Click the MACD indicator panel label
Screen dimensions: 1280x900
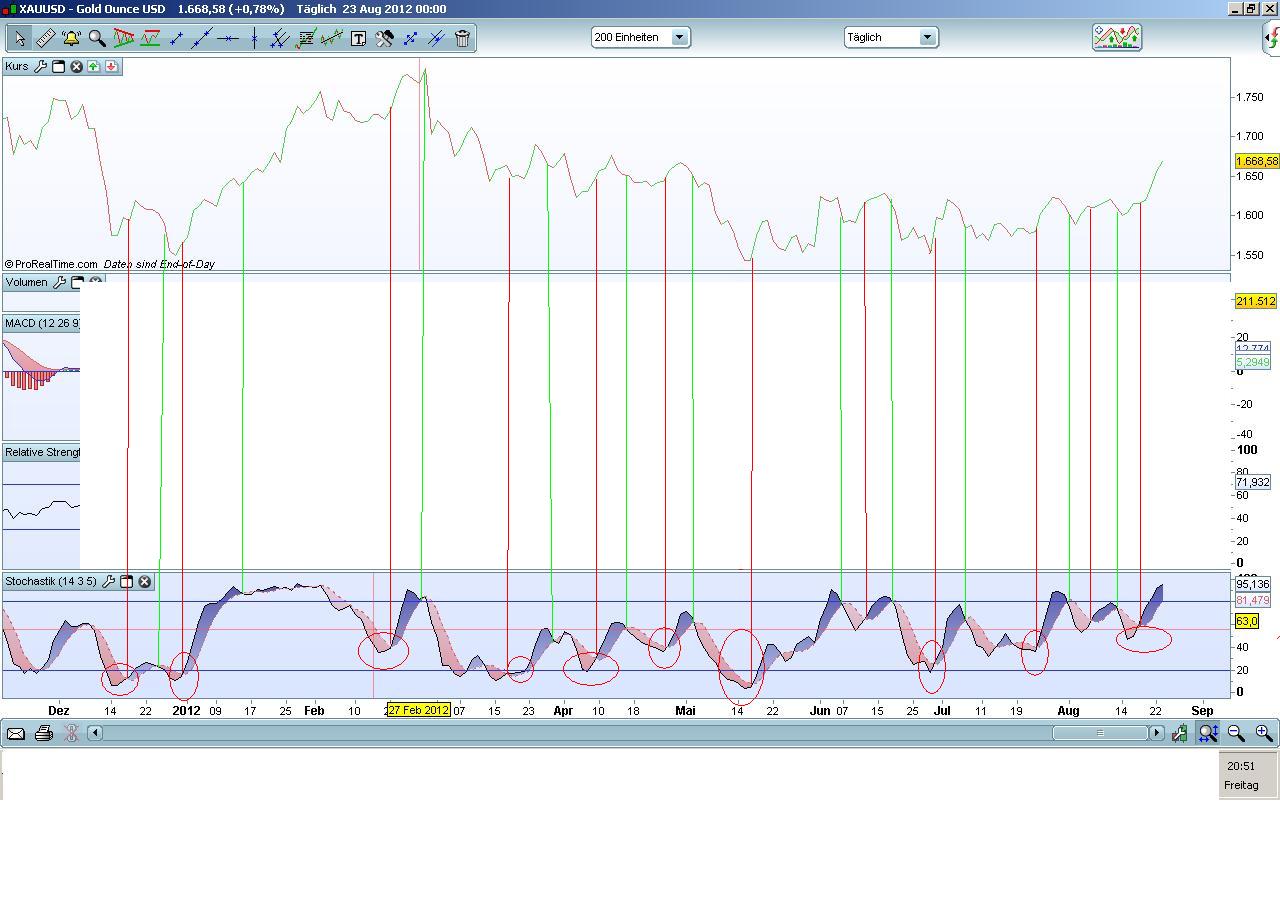[x=40, y=323]
